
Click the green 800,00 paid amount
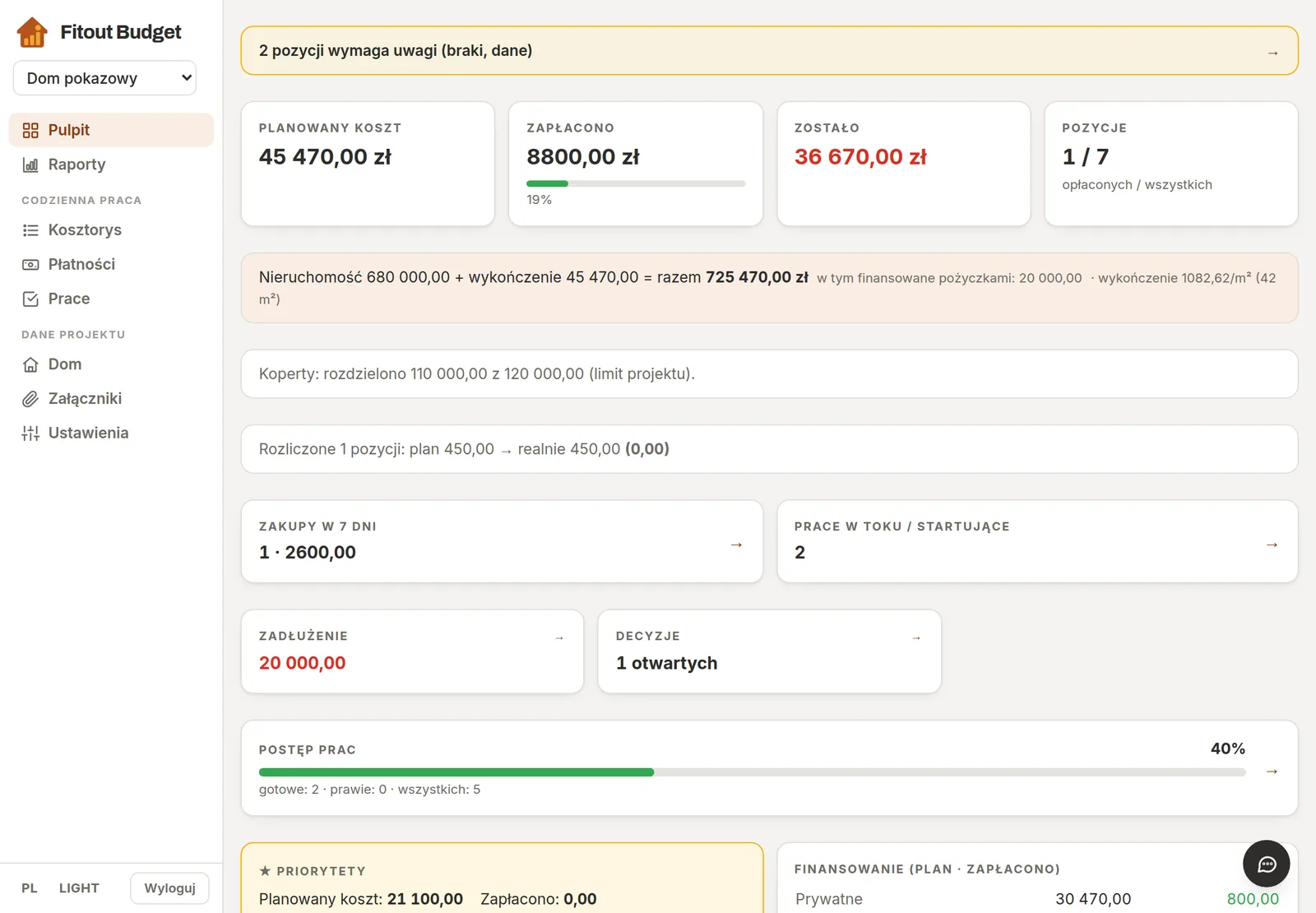click(1253, 899)
